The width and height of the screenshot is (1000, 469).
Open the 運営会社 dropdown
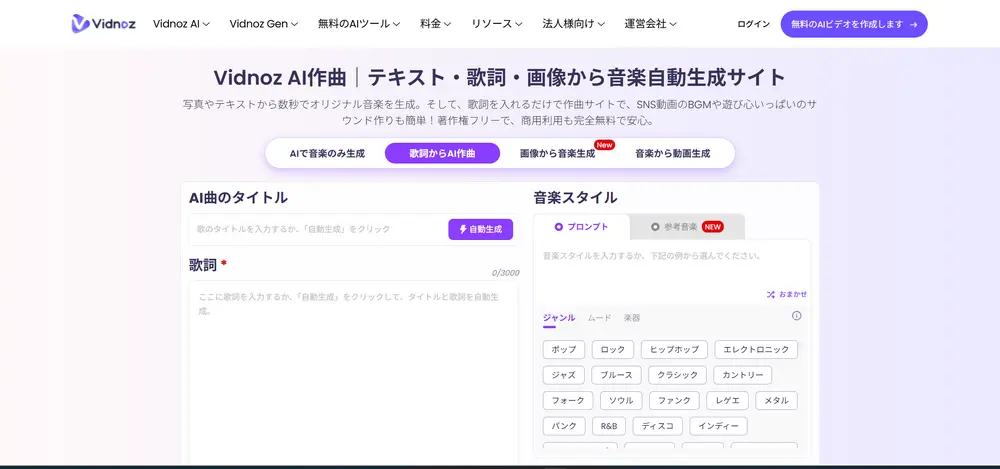click(x=651, y=24)
